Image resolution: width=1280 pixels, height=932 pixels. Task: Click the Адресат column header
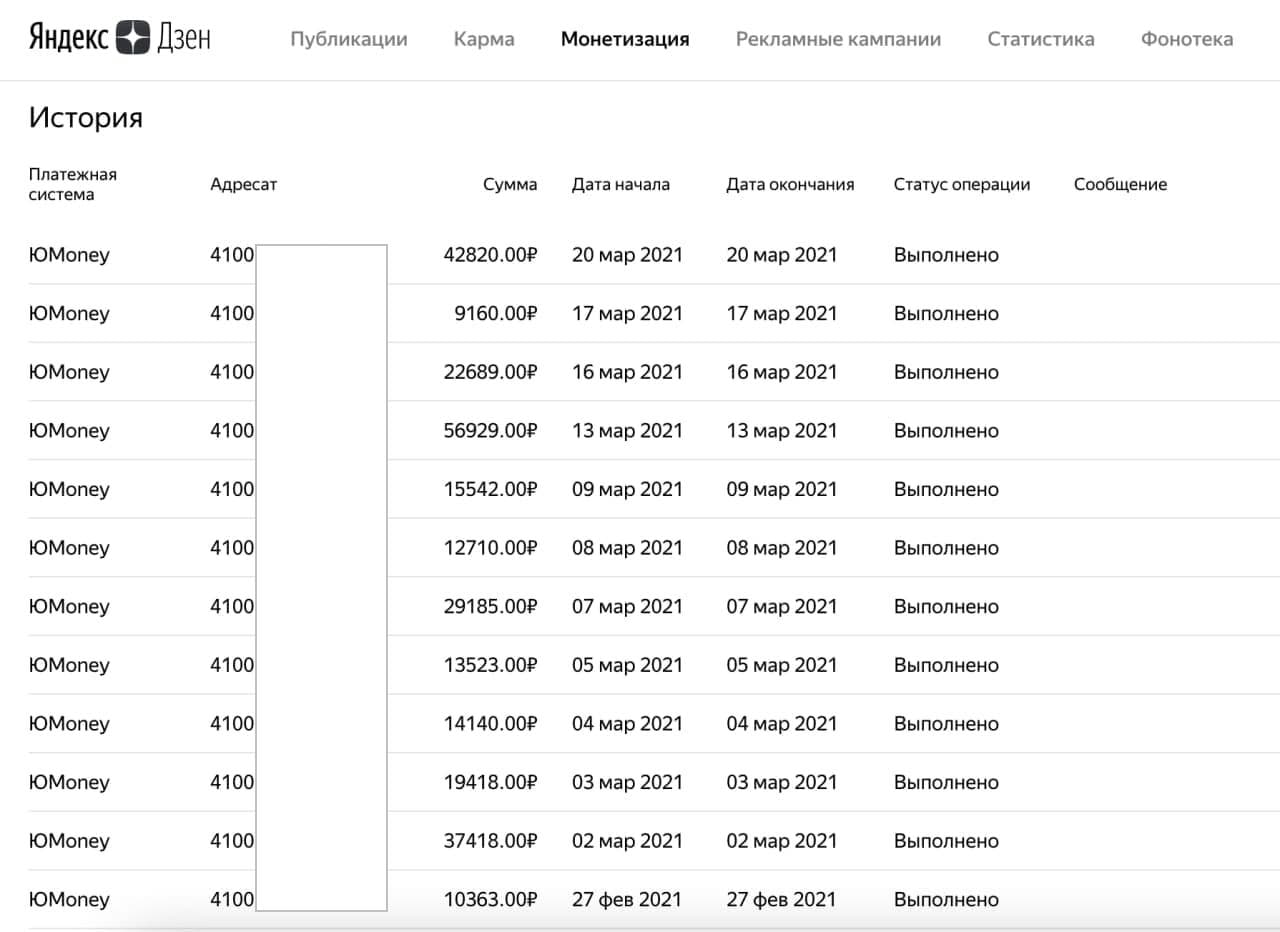click(x=244, y=184)
